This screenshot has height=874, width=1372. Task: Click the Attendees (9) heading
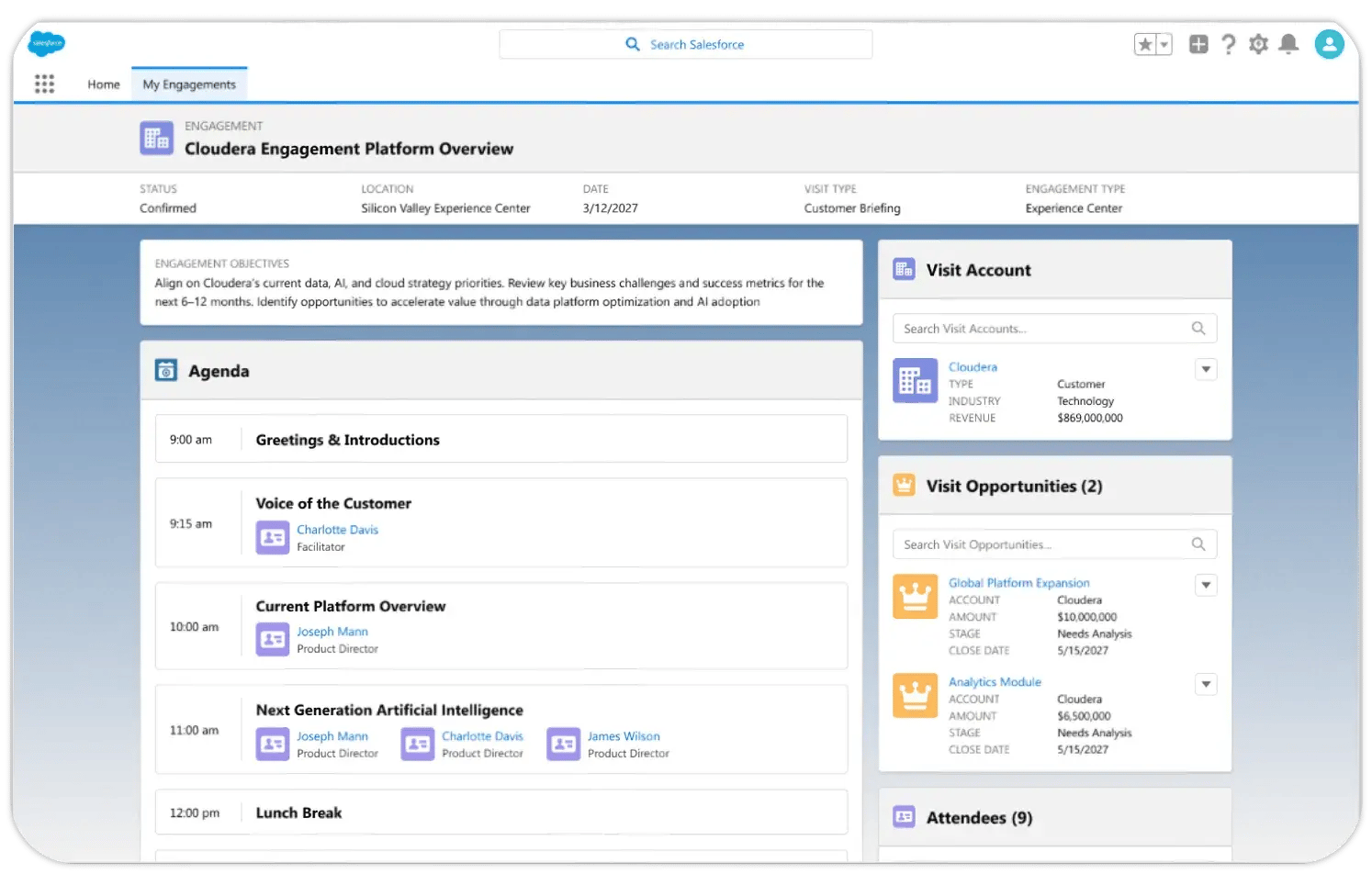coord(979,817)
